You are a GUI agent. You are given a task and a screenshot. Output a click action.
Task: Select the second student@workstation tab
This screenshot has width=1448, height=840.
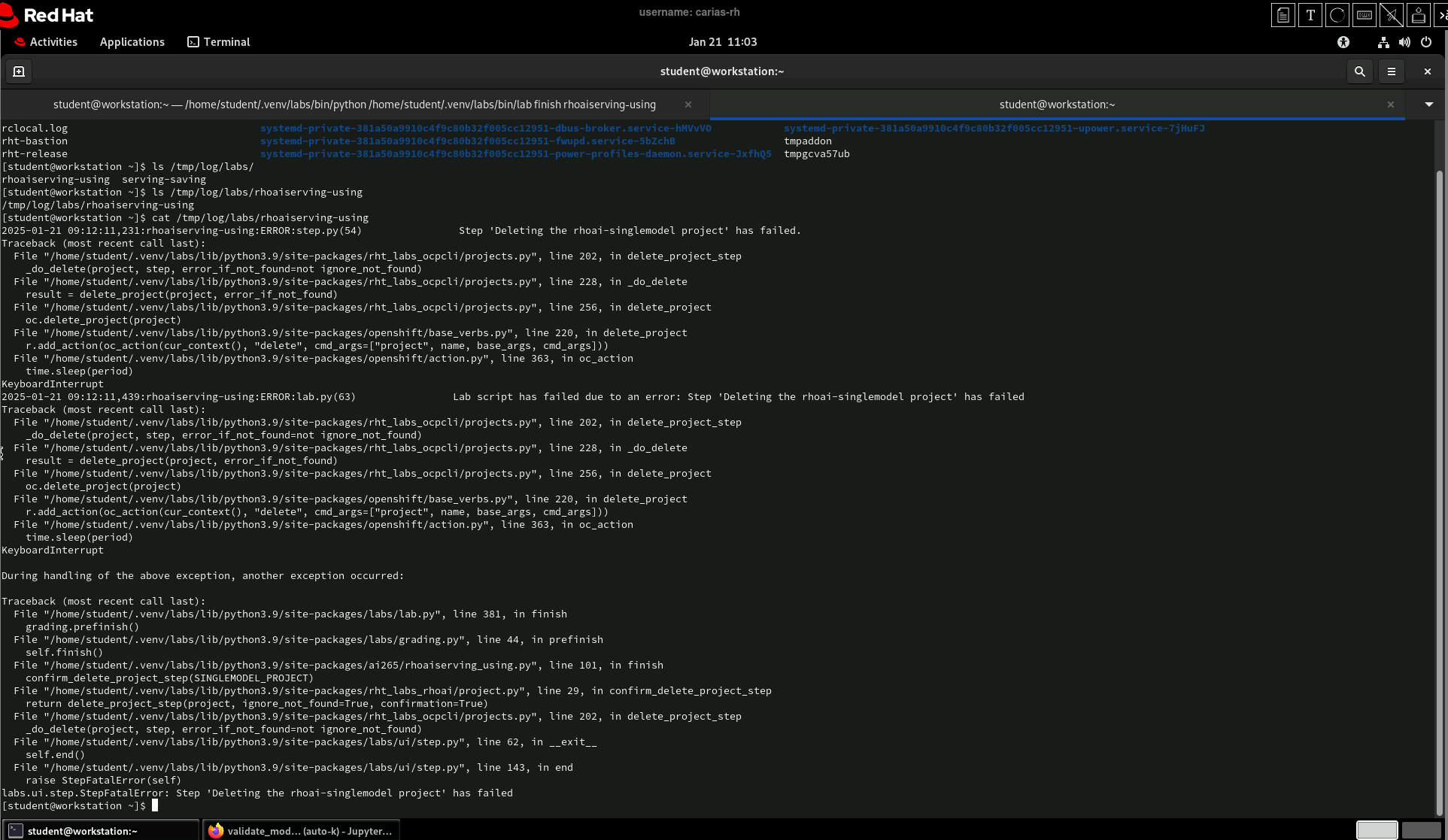1056,105
